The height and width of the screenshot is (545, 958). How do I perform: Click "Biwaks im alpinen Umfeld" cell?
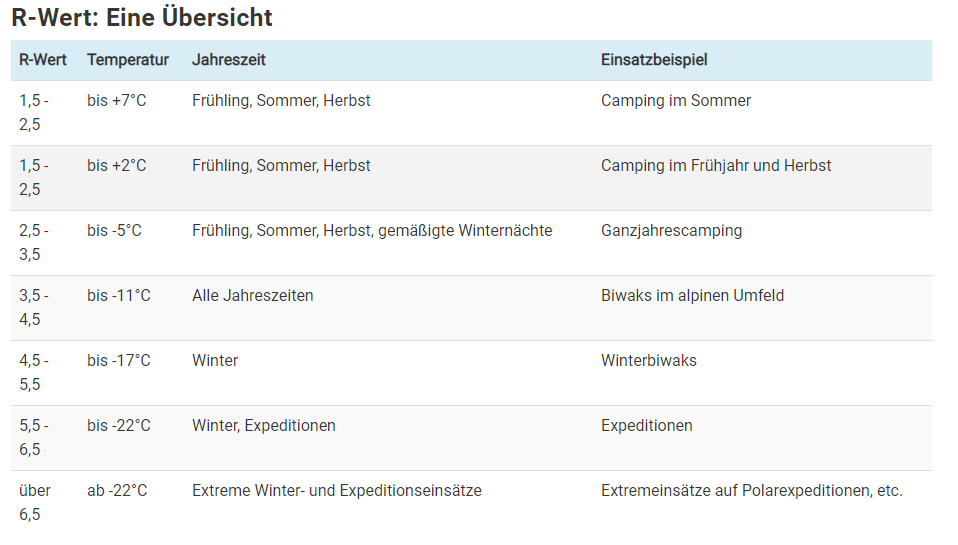693,296
